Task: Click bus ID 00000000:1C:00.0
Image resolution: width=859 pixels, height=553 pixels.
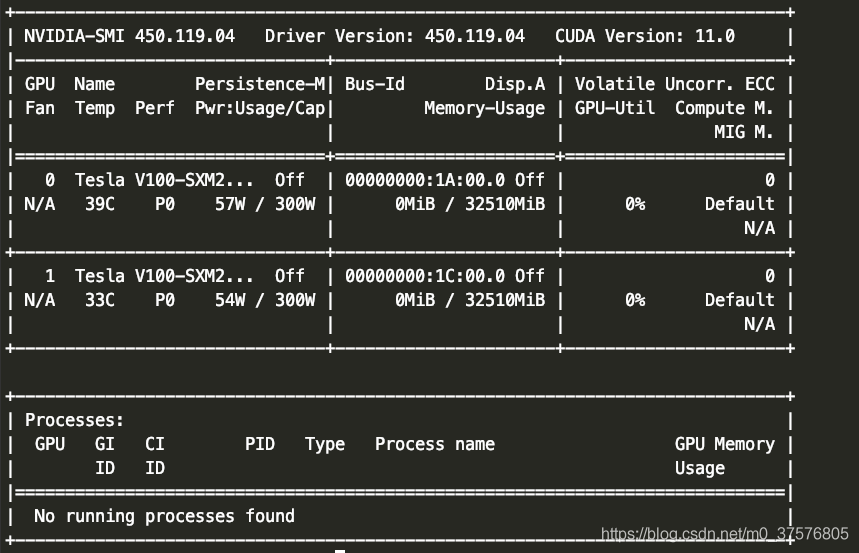Action: [x=425, y=276]
